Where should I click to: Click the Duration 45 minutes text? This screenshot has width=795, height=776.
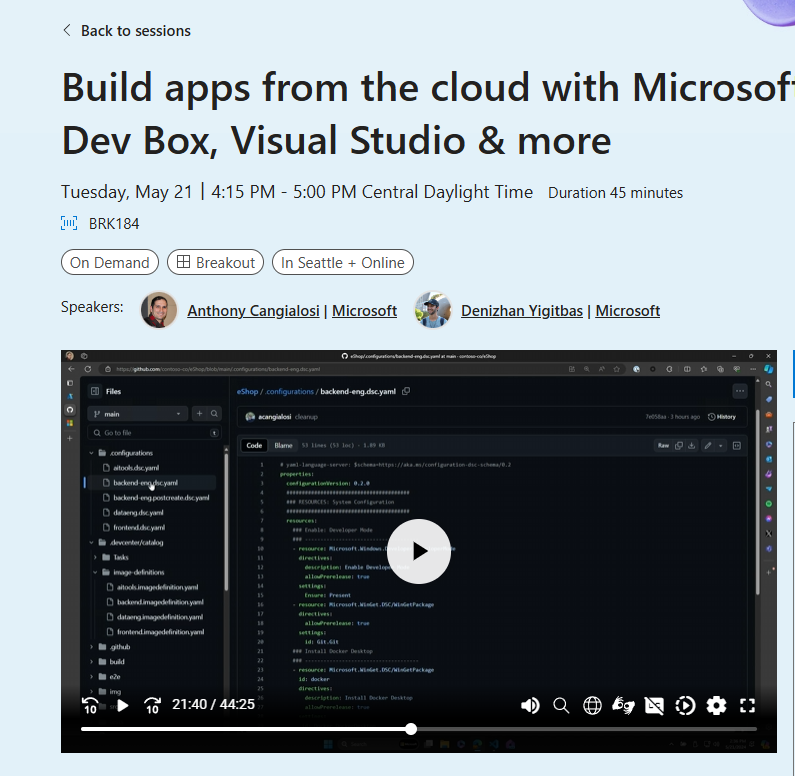coord(615,193)
